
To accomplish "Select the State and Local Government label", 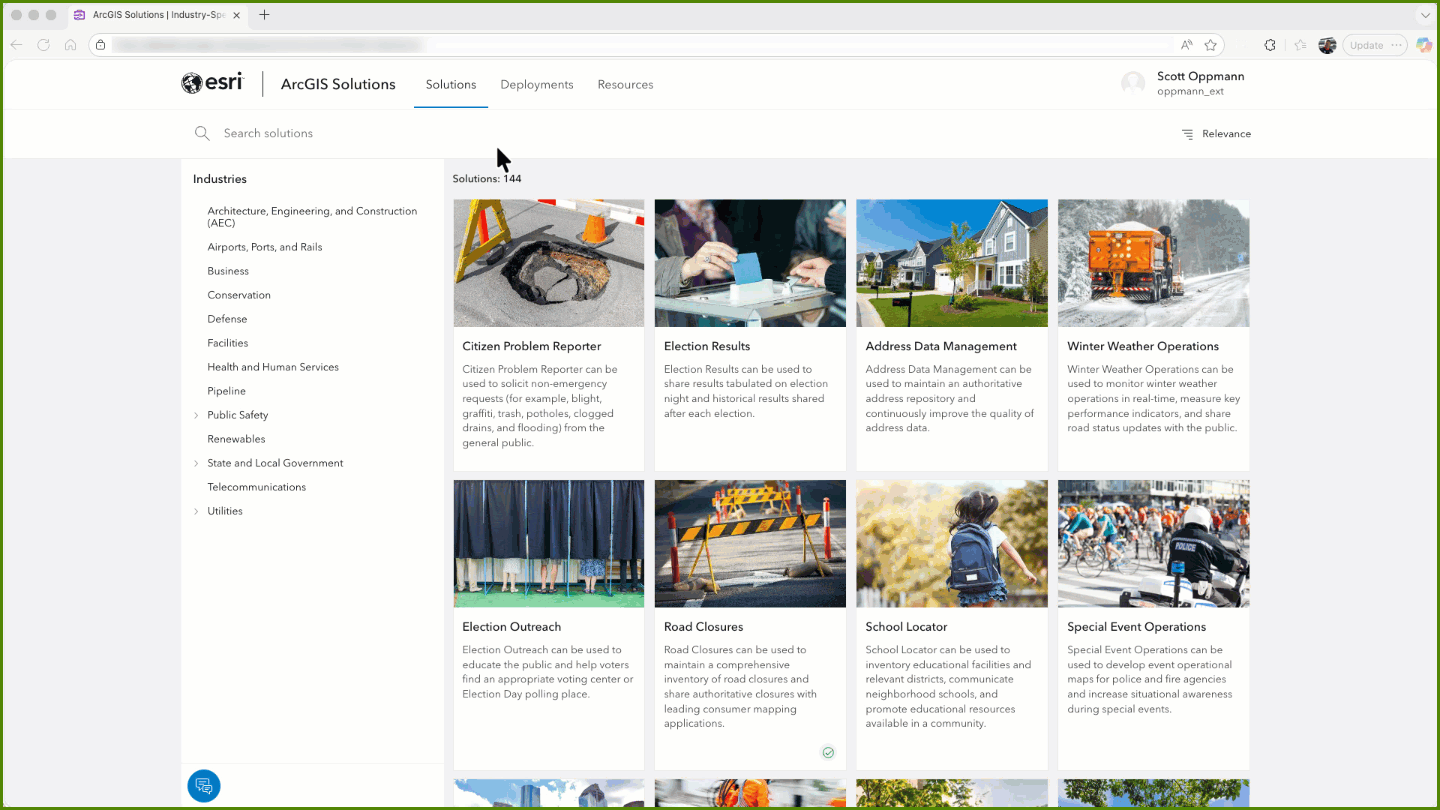I will pos(275,463).
